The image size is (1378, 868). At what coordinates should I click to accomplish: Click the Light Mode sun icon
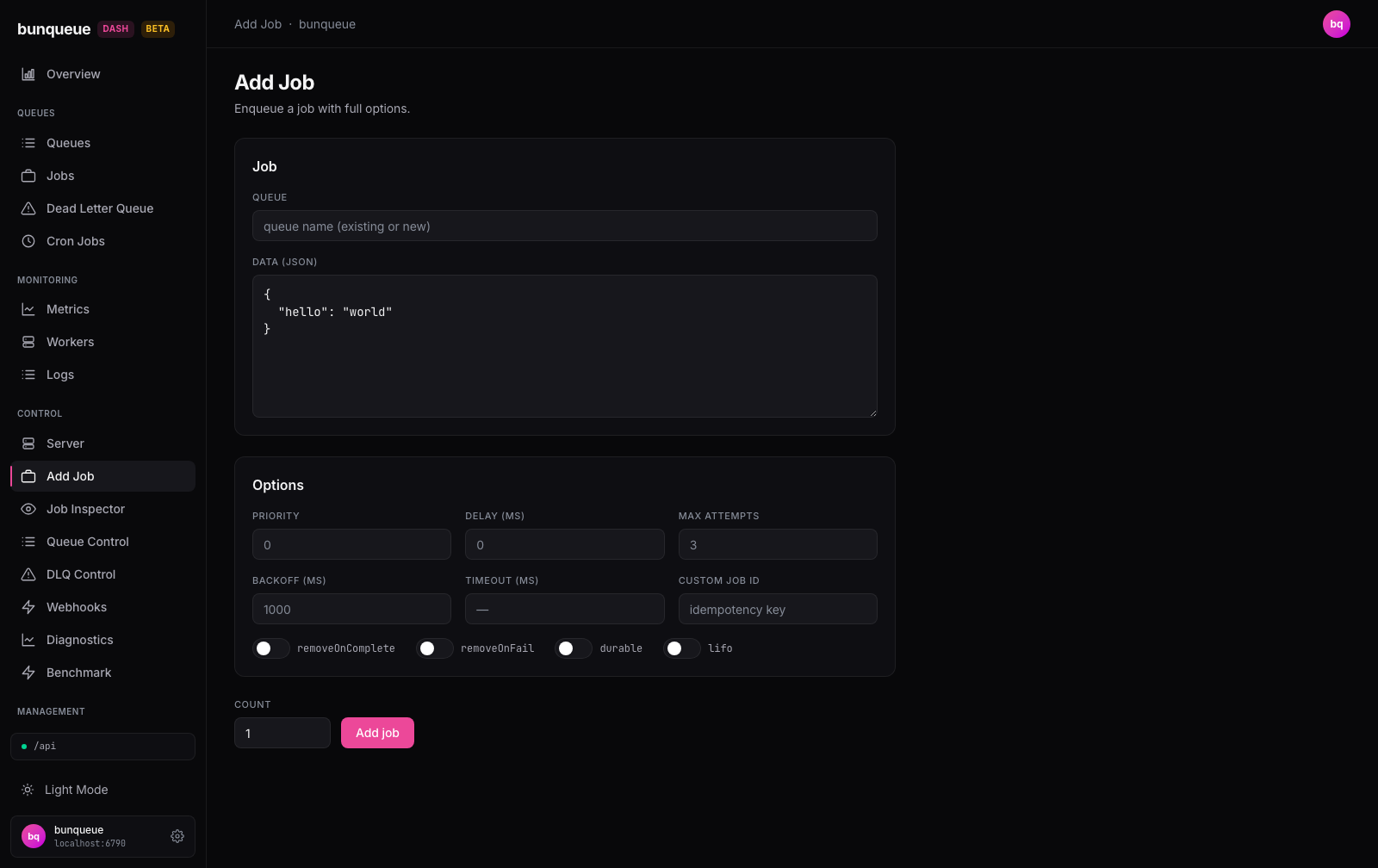(28, 790)
